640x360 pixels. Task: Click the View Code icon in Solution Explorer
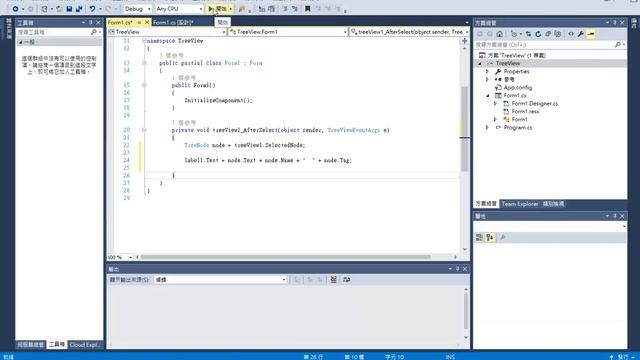pos(571,34)
